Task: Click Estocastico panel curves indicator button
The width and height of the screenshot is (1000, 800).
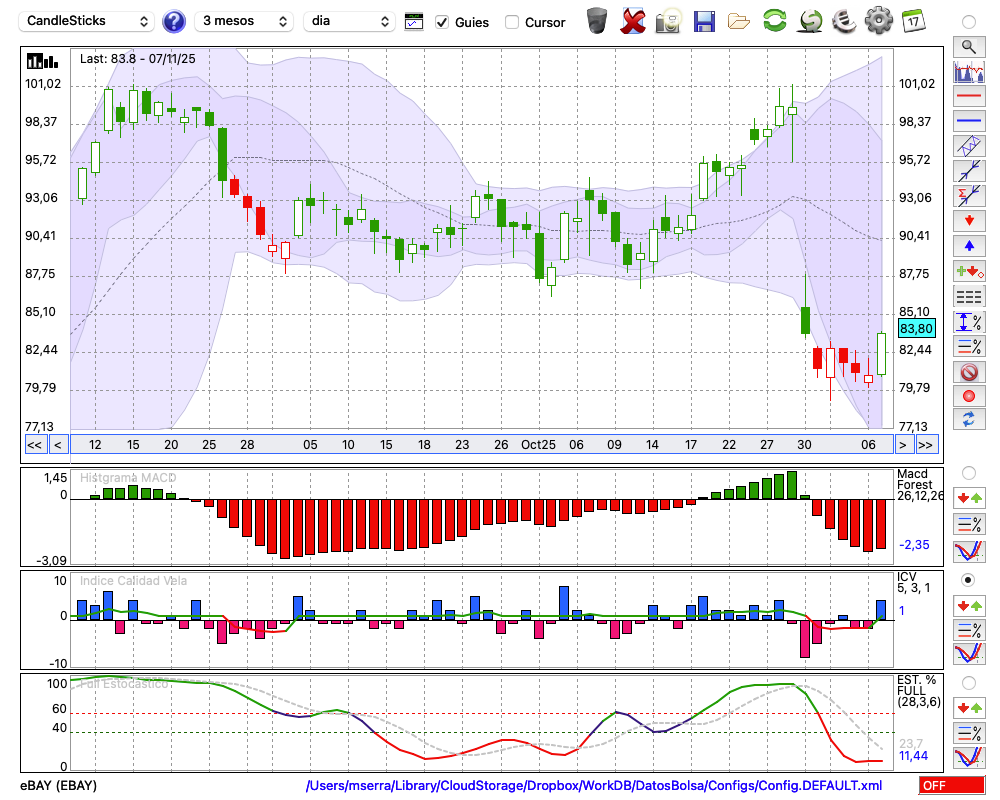Action: (969, 757)
